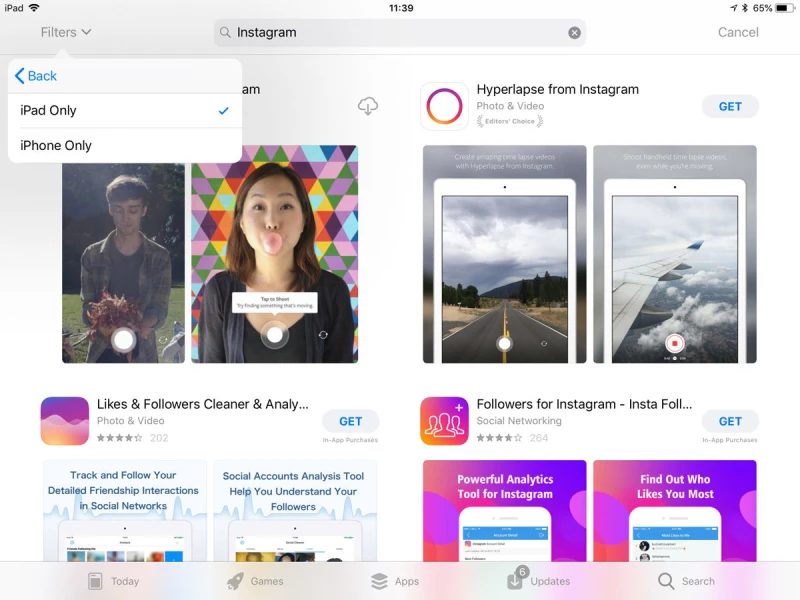Go Back in the filter menu
The width and height of the screenshot is (800, 600).
pyautogui.click(x=36, y=76)
